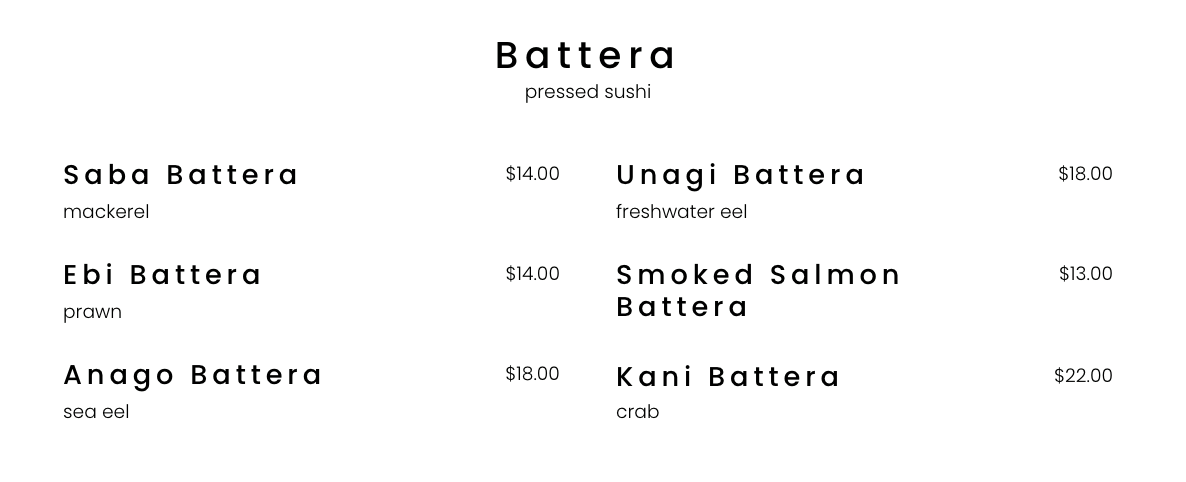
Task: Select the Kani Battera menu item
Action: (x=729, y=377)
